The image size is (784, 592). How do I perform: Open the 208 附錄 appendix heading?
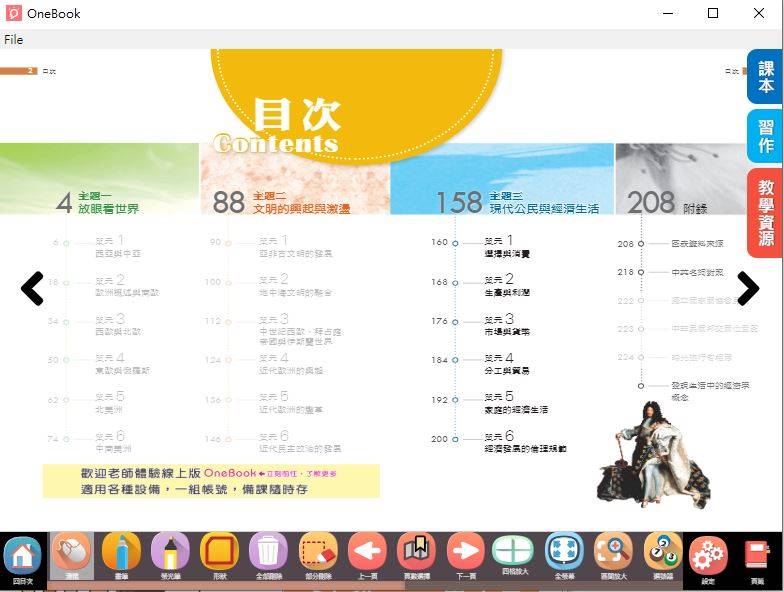(668, 203)
